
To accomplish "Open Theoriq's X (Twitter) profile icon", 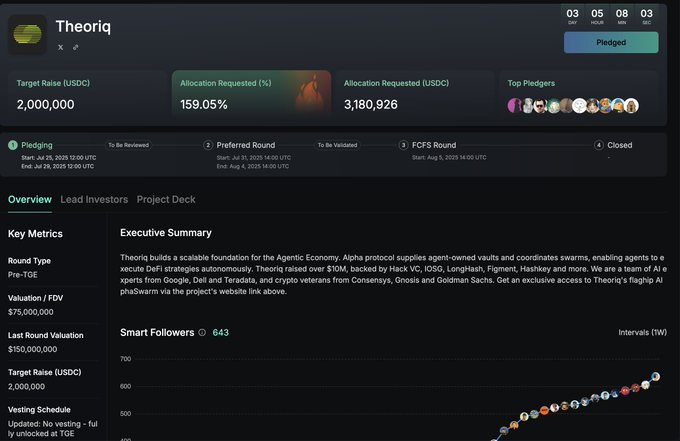I will 61,47.
